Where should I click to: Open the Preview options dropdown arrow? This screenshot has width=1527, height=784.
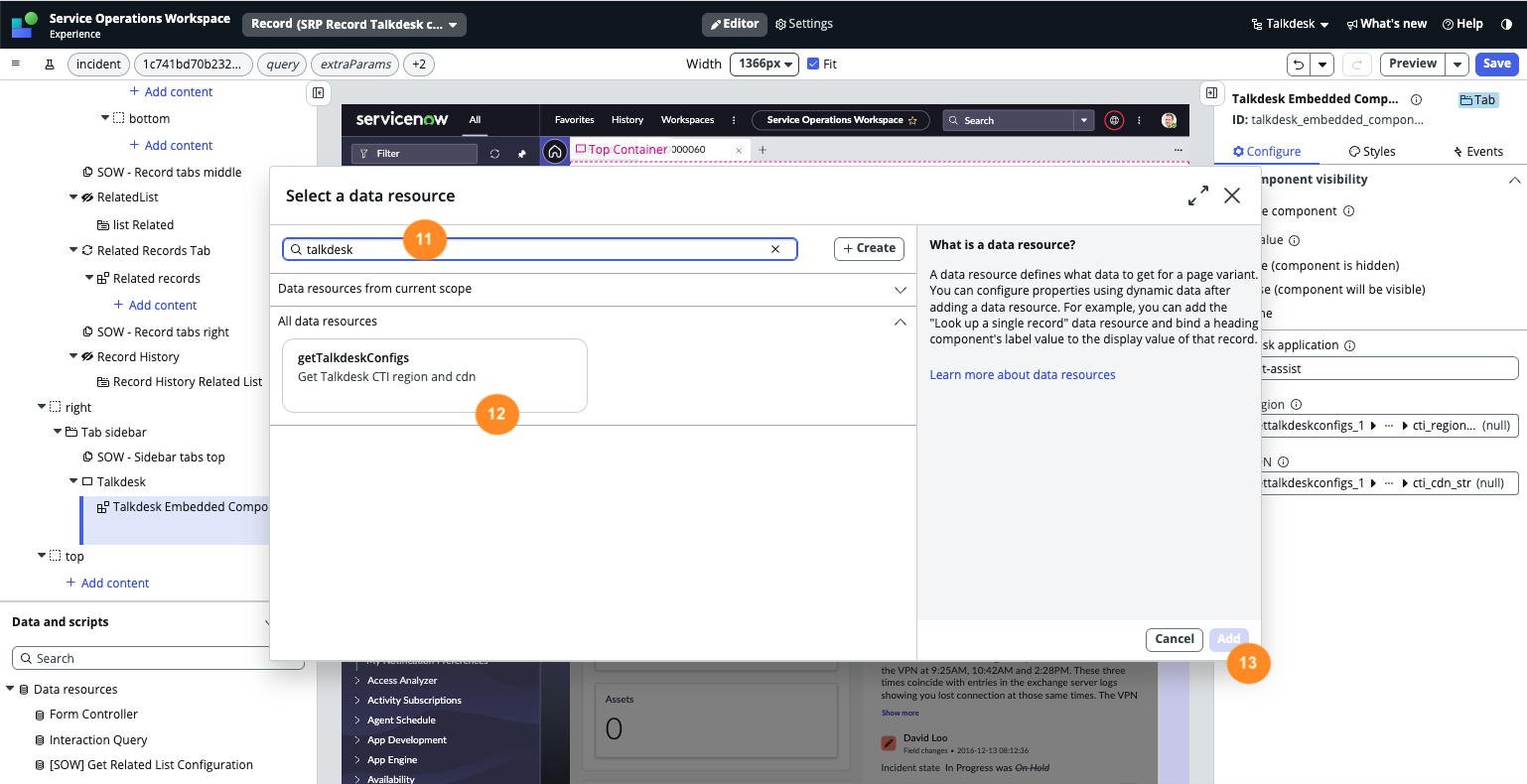1458,64
